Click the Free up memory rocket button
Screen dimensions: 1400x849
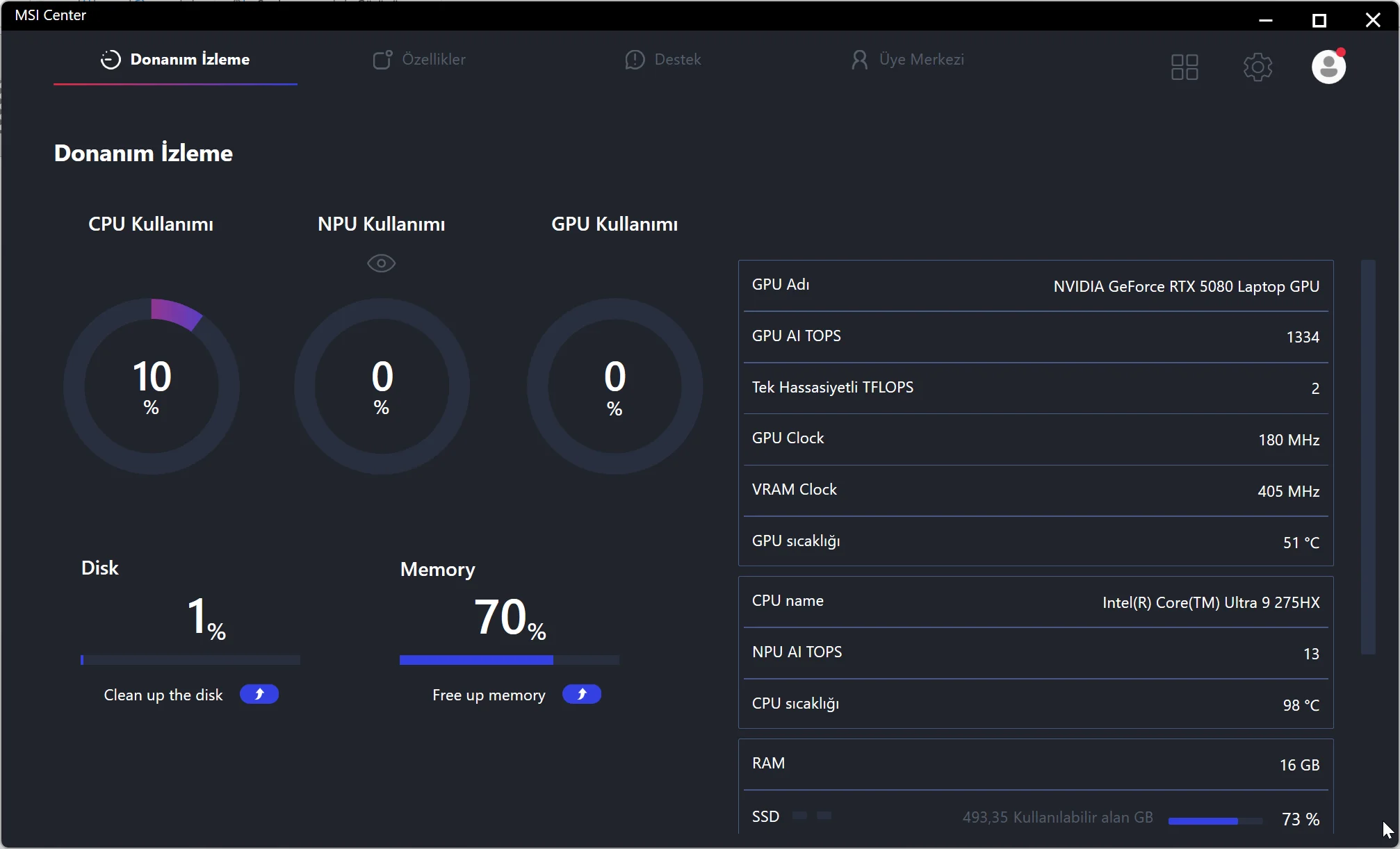(x=582, y=694)
